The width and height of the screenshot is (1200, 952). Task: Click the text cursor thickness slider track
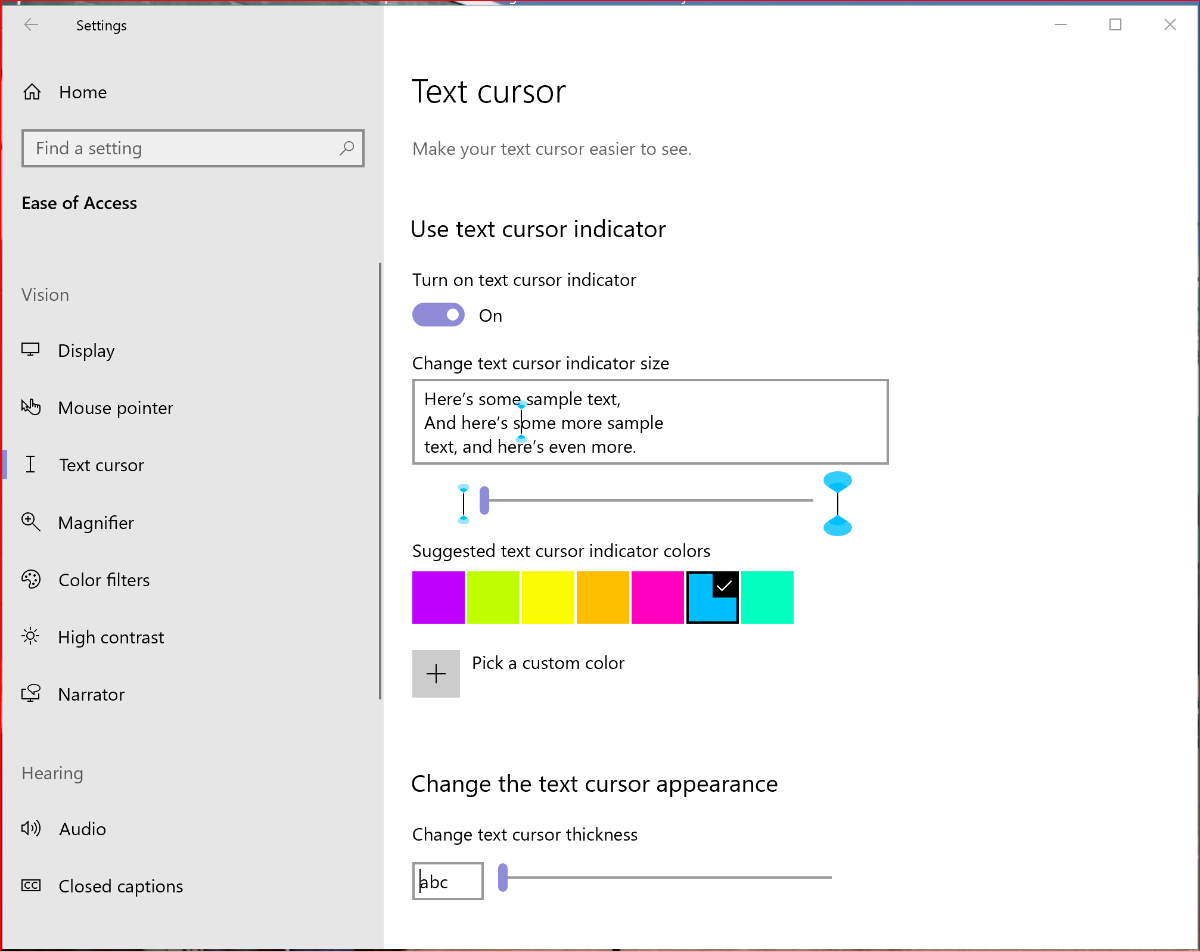pos(665,878)
